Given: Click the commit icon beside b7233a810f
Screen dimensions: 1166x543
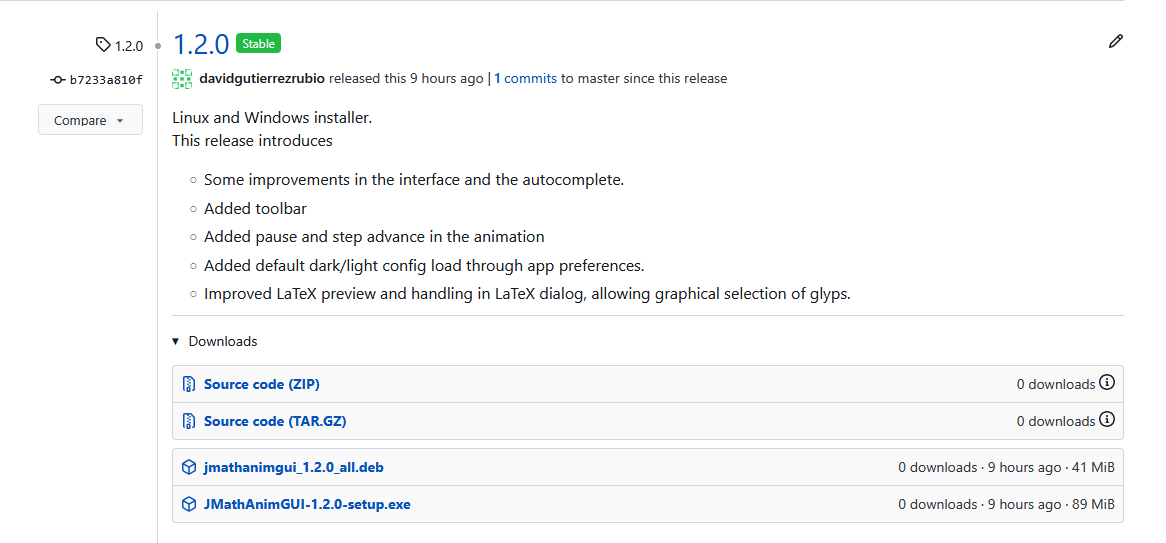Looking at the screenshot, I should pyautogui.click(x=57, y=80).
